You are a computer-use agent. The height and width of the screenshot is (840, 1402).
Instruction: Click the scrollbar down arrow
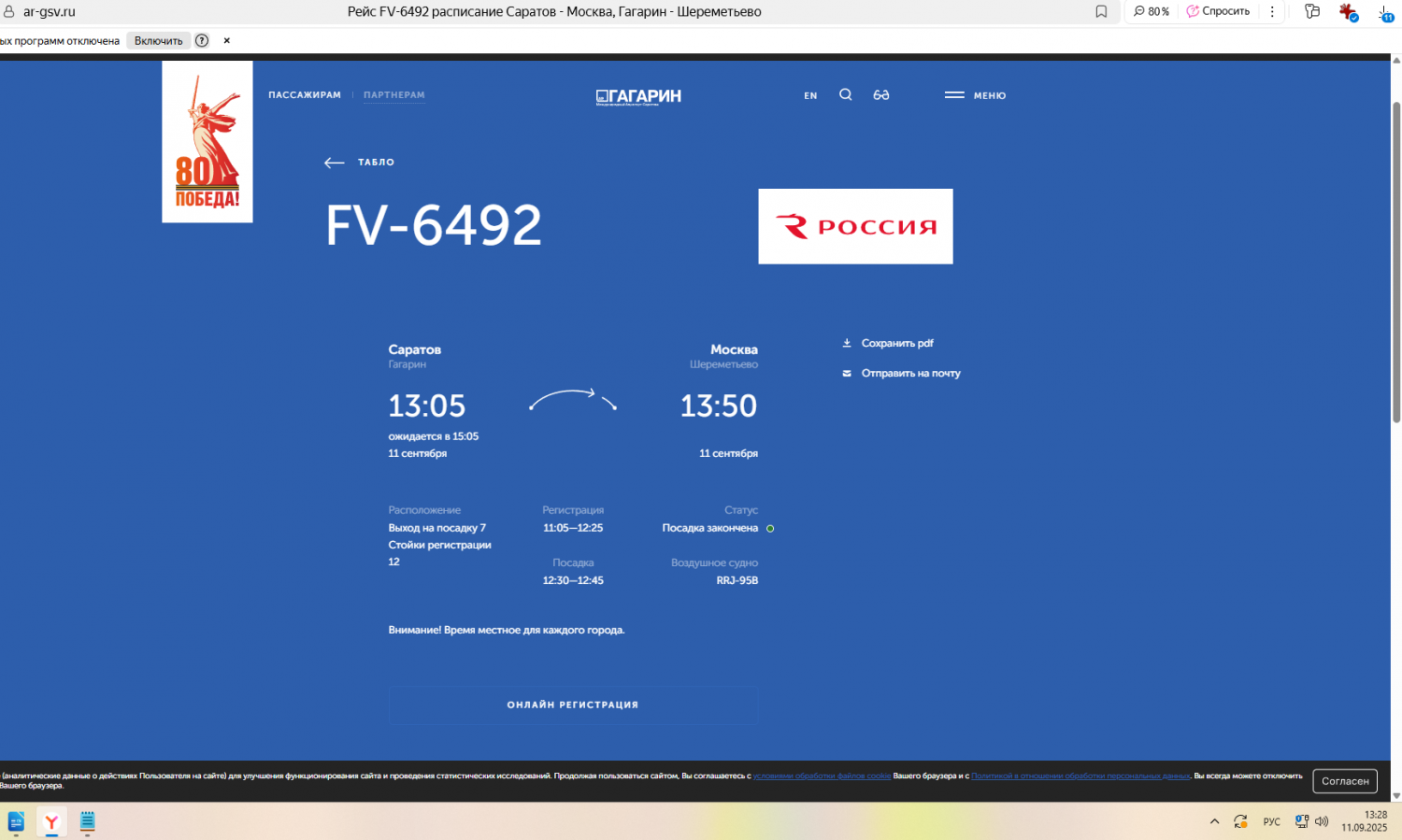pyautogui.click(x=1396, y=796)
